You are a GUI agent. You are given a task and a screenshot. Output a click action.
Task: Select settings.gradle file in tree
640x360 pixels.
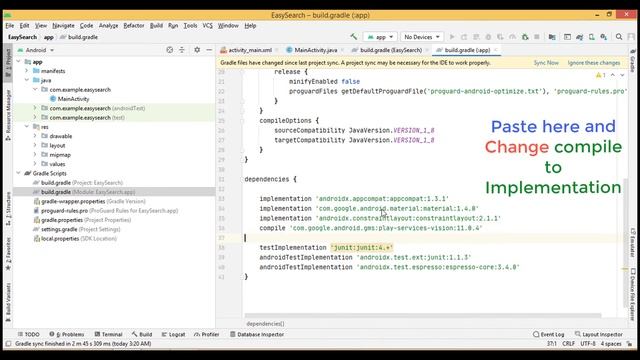[x=80, y=229]
